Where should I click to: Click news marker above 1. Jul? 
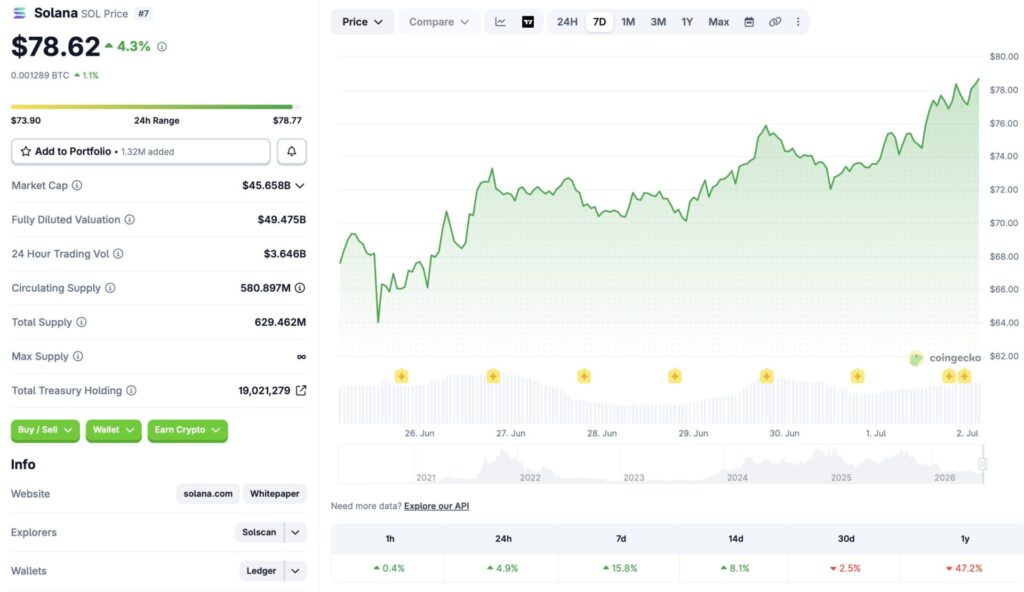857,376
